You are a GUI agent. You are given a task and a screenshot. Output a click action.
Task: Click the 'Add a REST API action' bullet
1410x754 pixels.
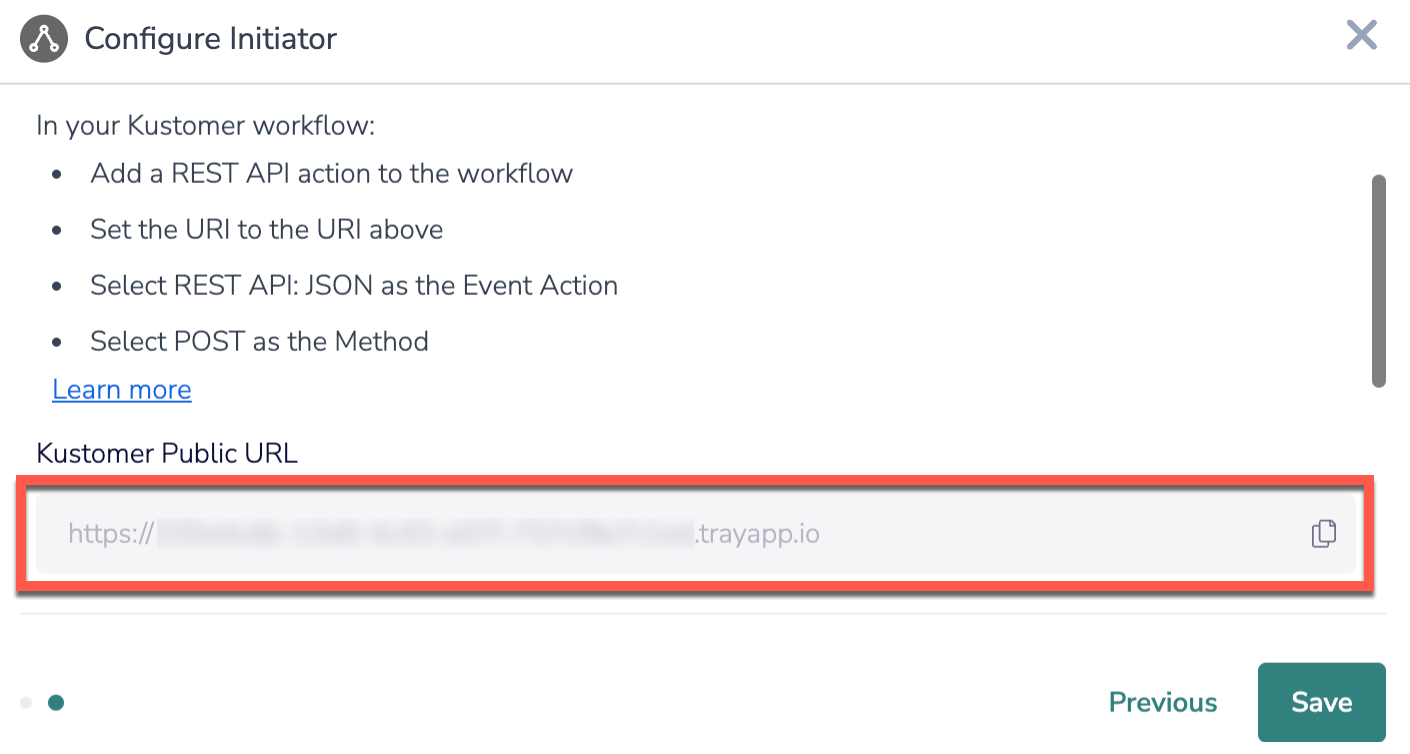point(331,173)
